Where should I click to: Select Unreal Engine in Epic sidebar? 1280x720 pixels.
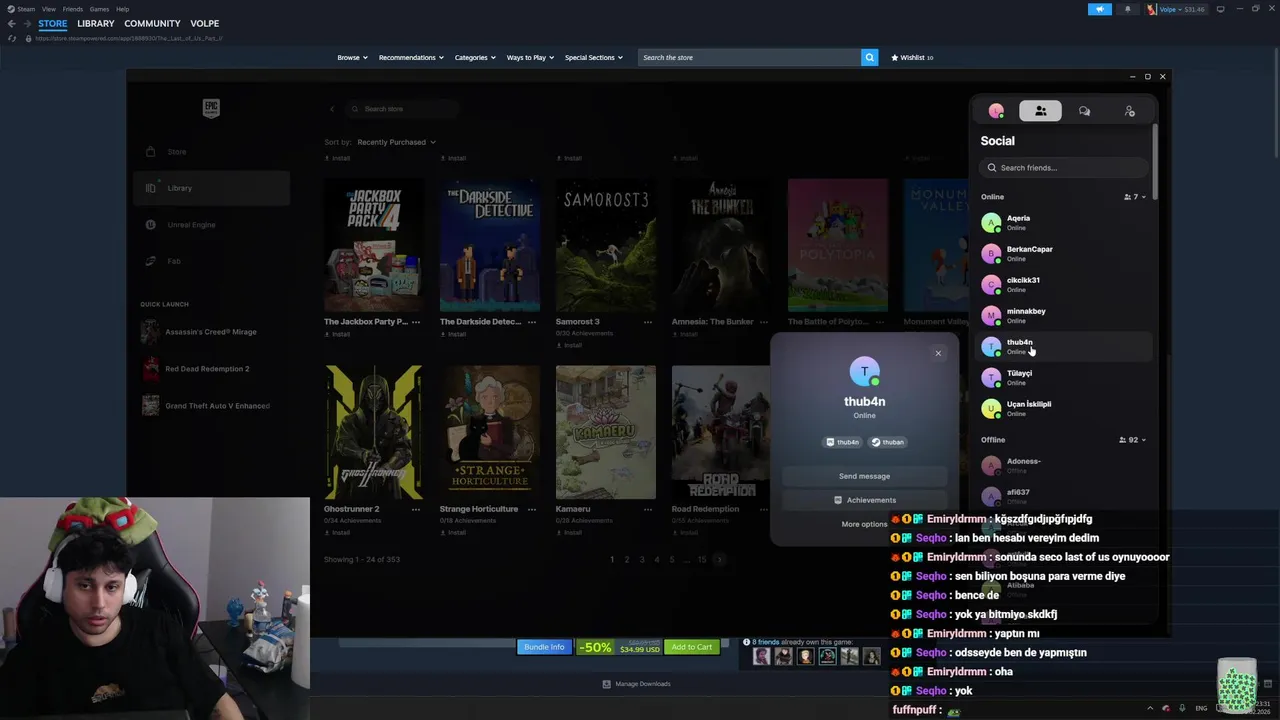[x=211, y=225]
